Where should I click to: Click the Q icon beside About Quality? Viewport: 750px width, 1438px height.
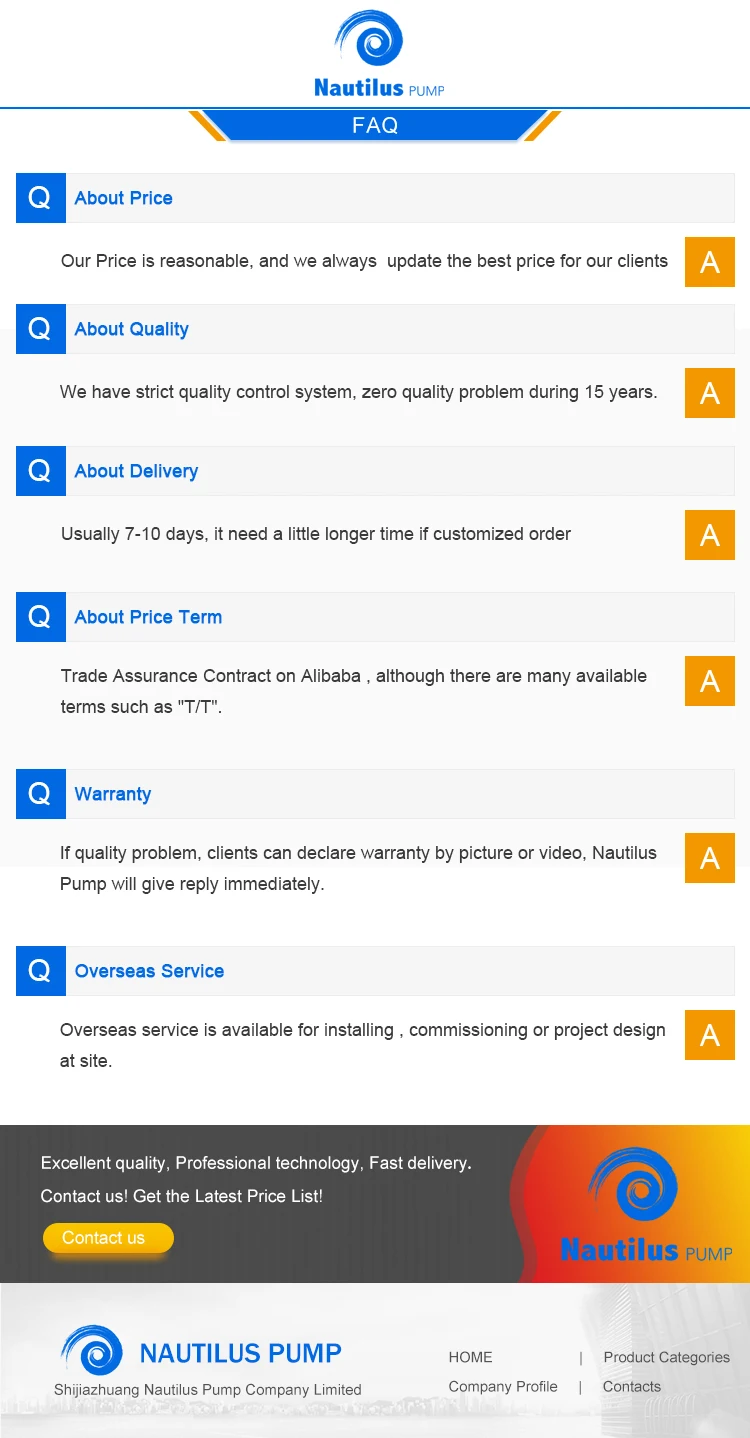click(40, 329)
